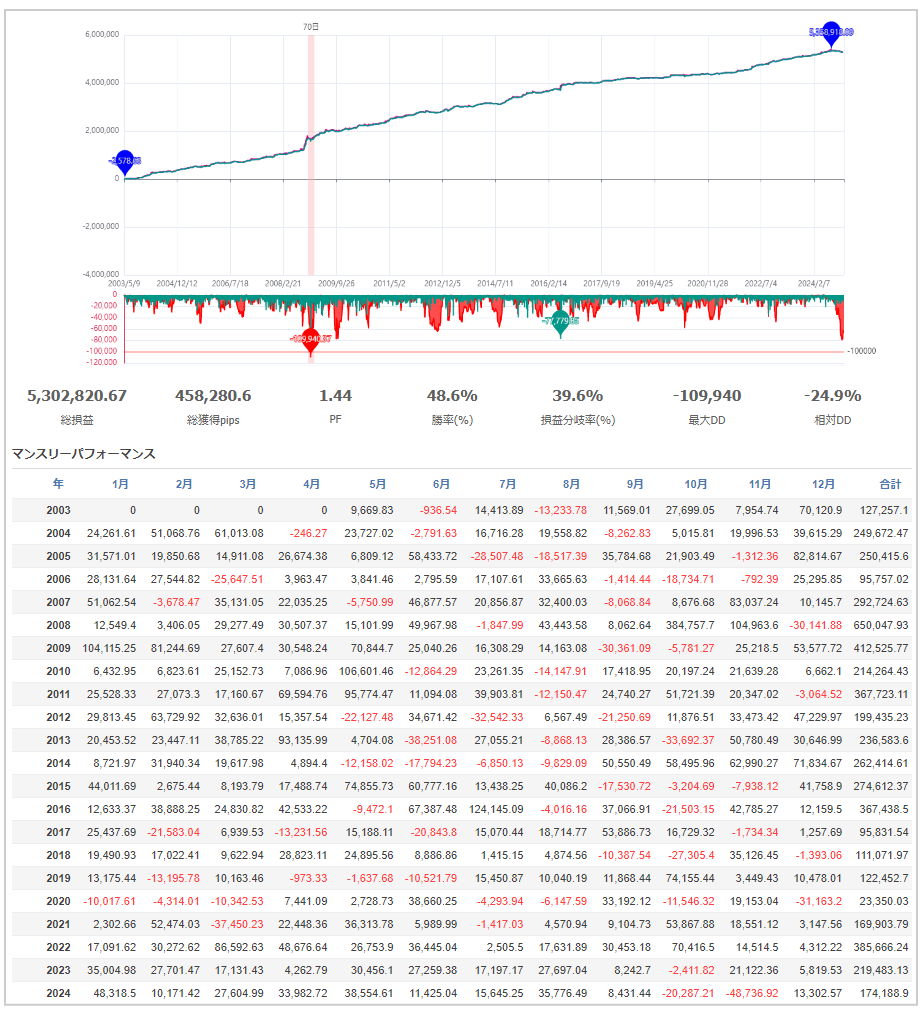
Task: Click the blue peak marker at chart's top right
Action: (830, 33)
